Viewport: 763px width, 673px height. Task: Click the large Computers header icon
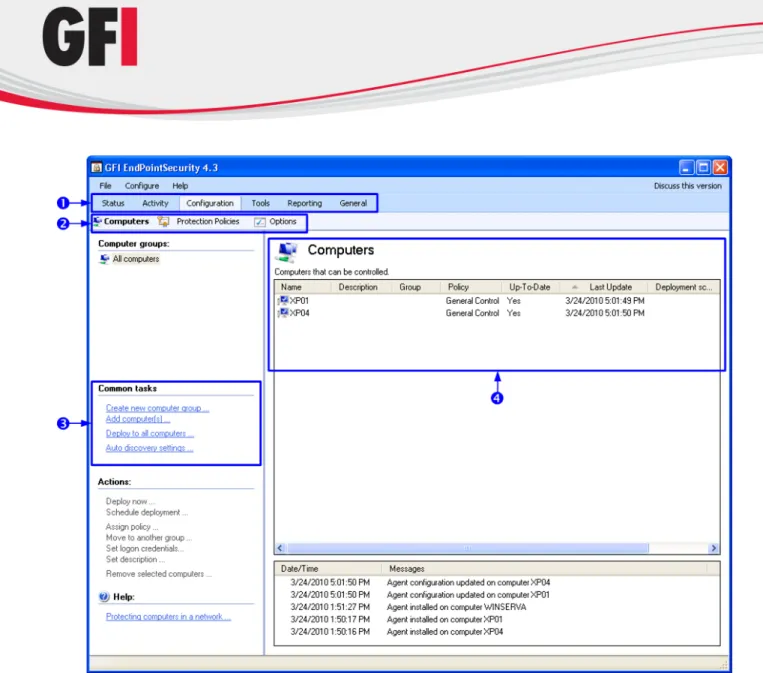point(286,252)
